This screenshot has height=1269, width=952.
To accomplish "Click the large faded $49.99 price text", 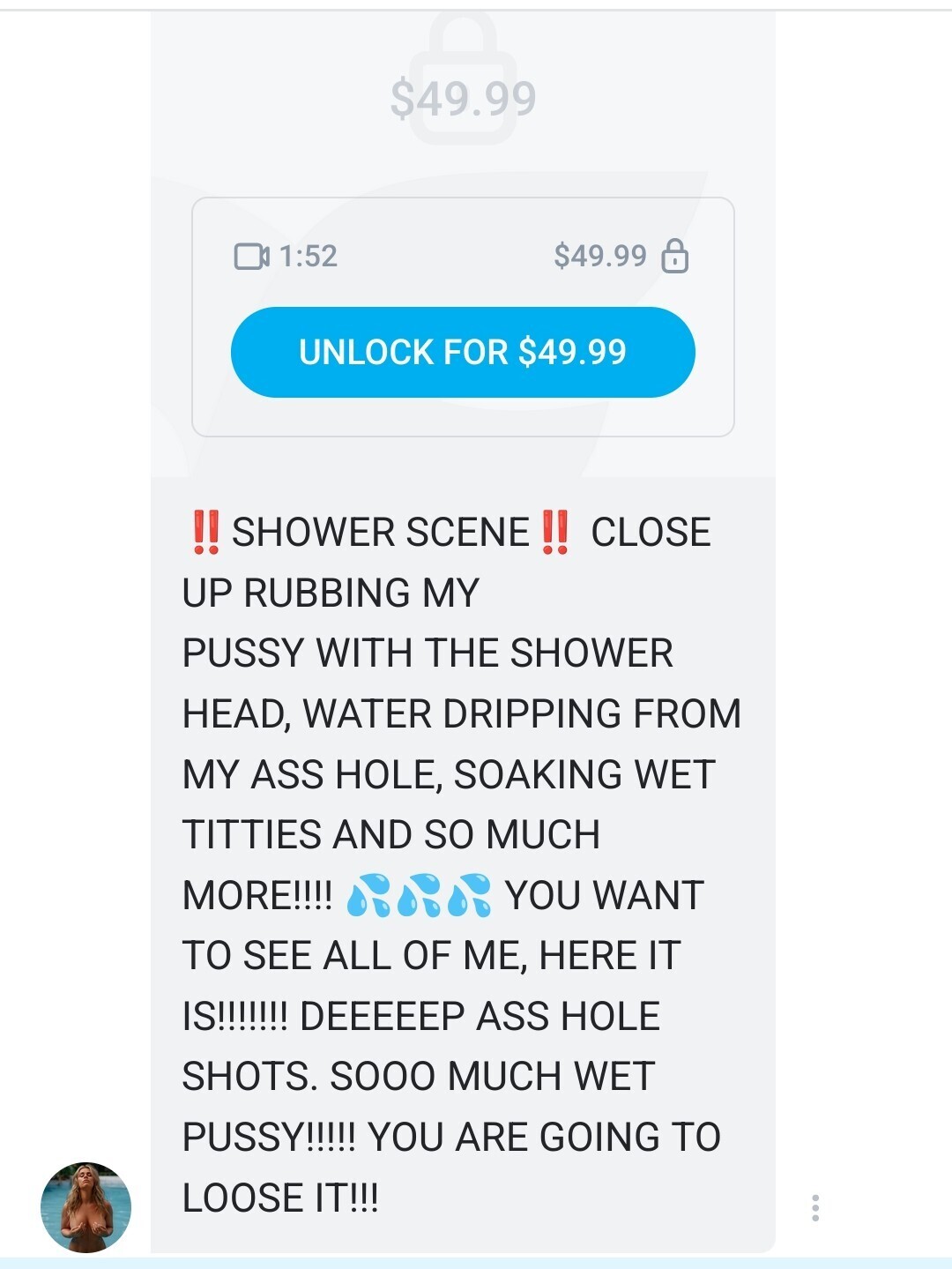I will point(463,98).
